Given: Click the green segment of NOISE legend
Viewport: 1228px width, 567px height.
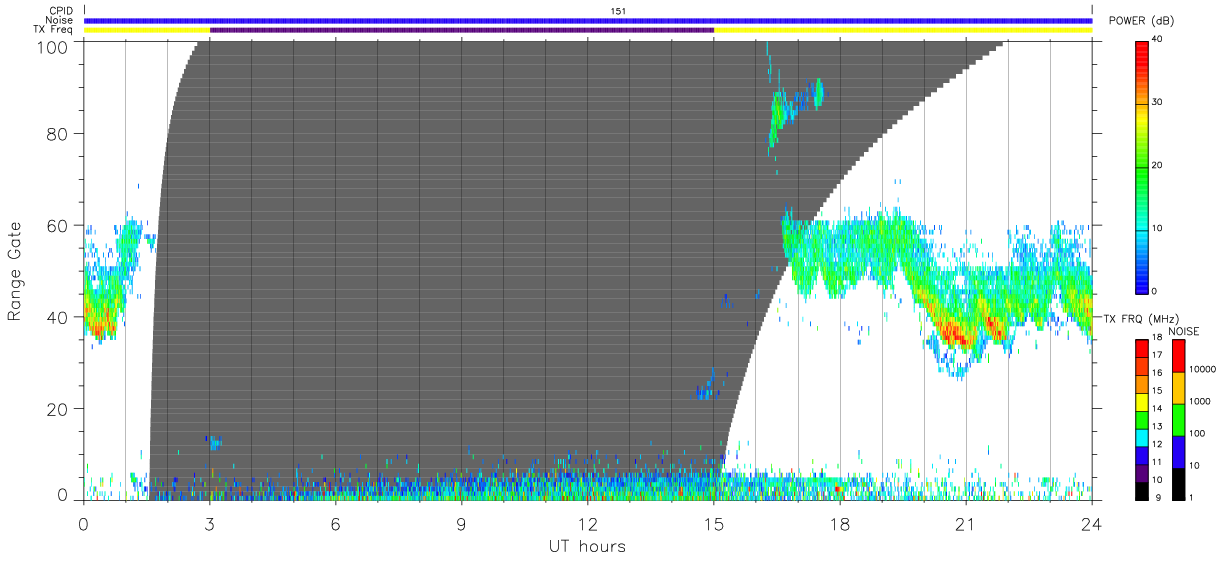Looking at the screenshot, I should tap(1177, 419).
